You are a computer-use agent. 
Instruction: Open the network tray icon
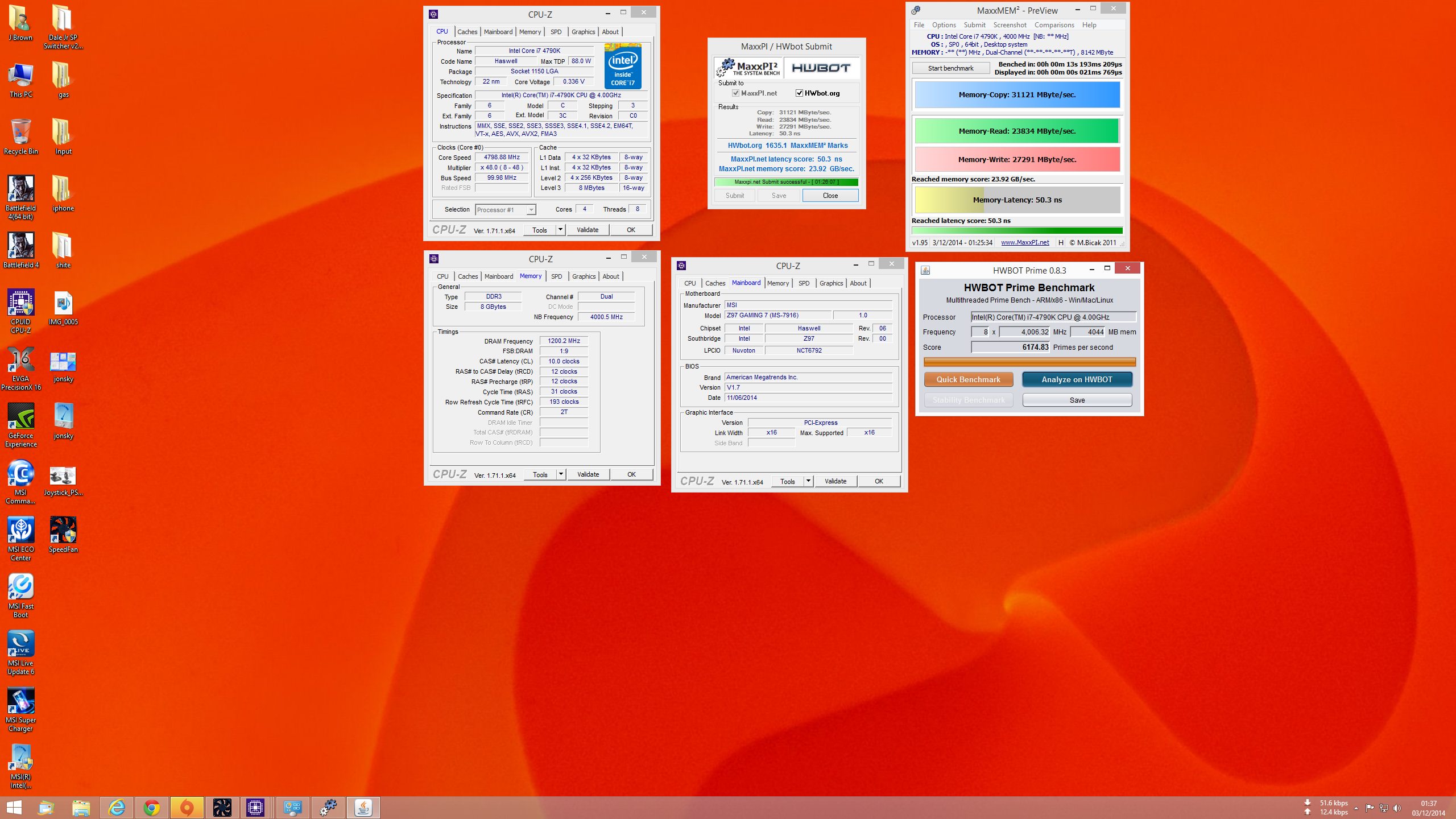[1384, 808]
